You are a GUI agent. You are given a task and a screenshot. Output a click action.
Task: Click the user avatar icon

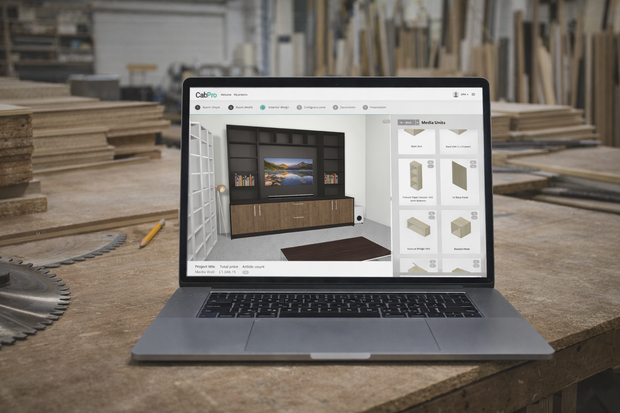click(456, 95)
